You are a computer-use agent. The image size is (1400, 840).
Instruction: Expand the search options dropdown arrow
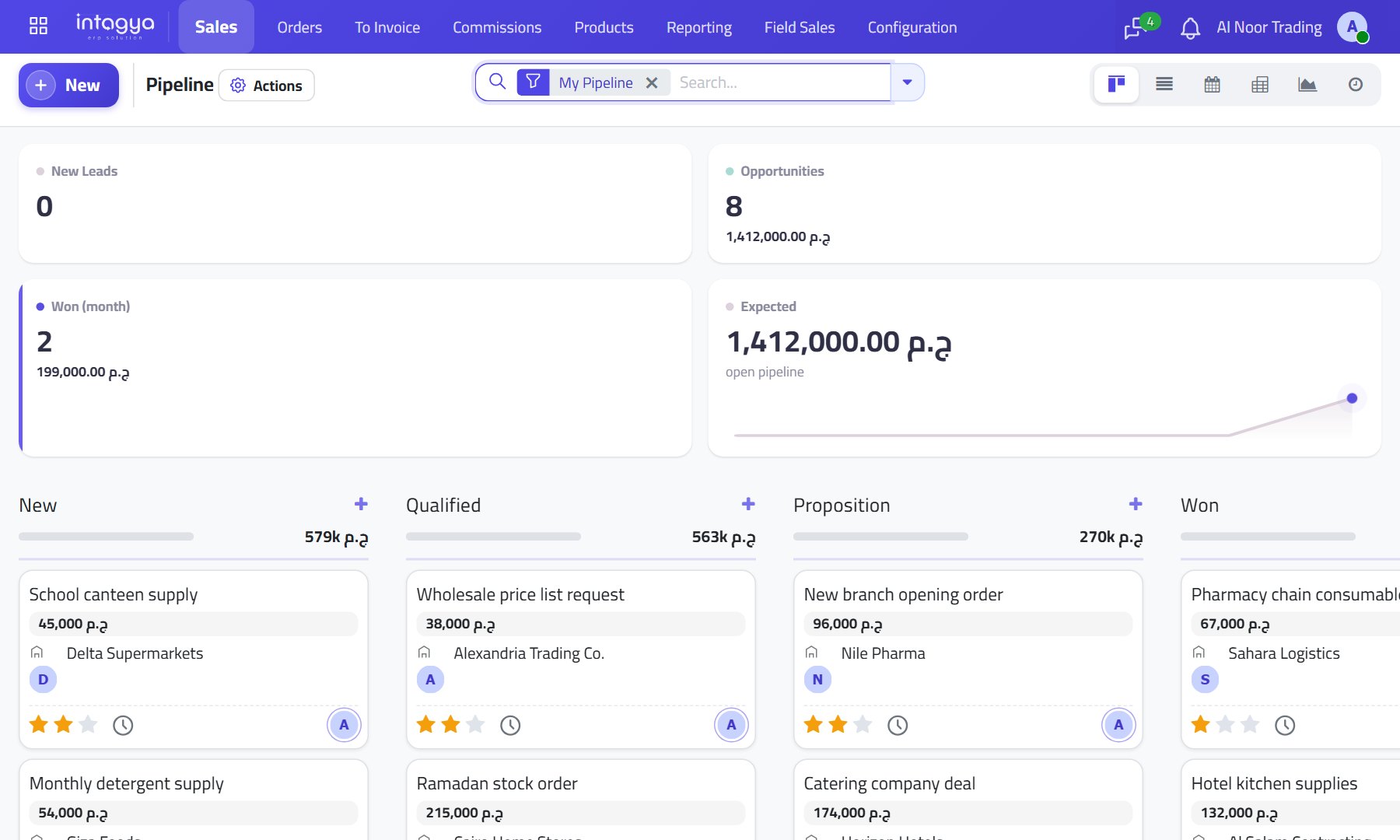click(907, 82)
